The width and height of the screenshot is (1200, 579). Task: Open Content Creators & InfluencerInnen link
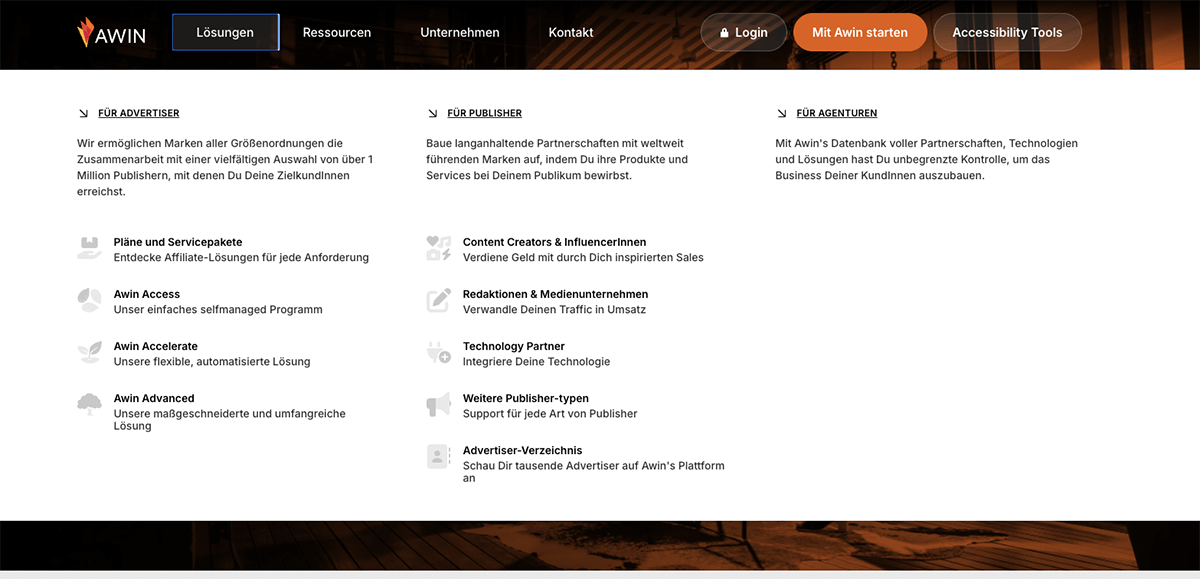tap(555, 242)
